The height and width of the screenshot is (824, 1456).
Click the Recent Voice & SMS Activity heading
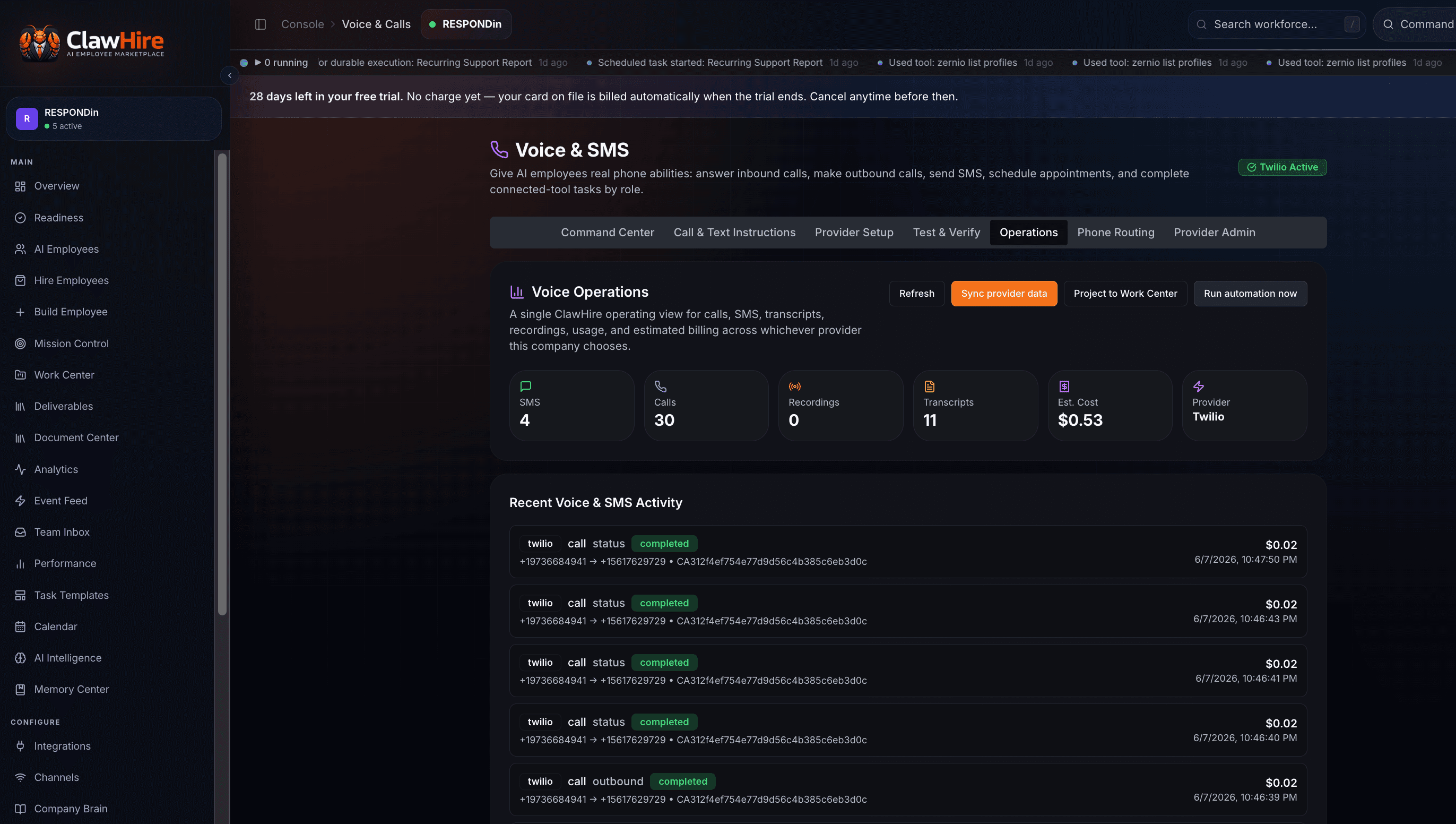point(596,503)
